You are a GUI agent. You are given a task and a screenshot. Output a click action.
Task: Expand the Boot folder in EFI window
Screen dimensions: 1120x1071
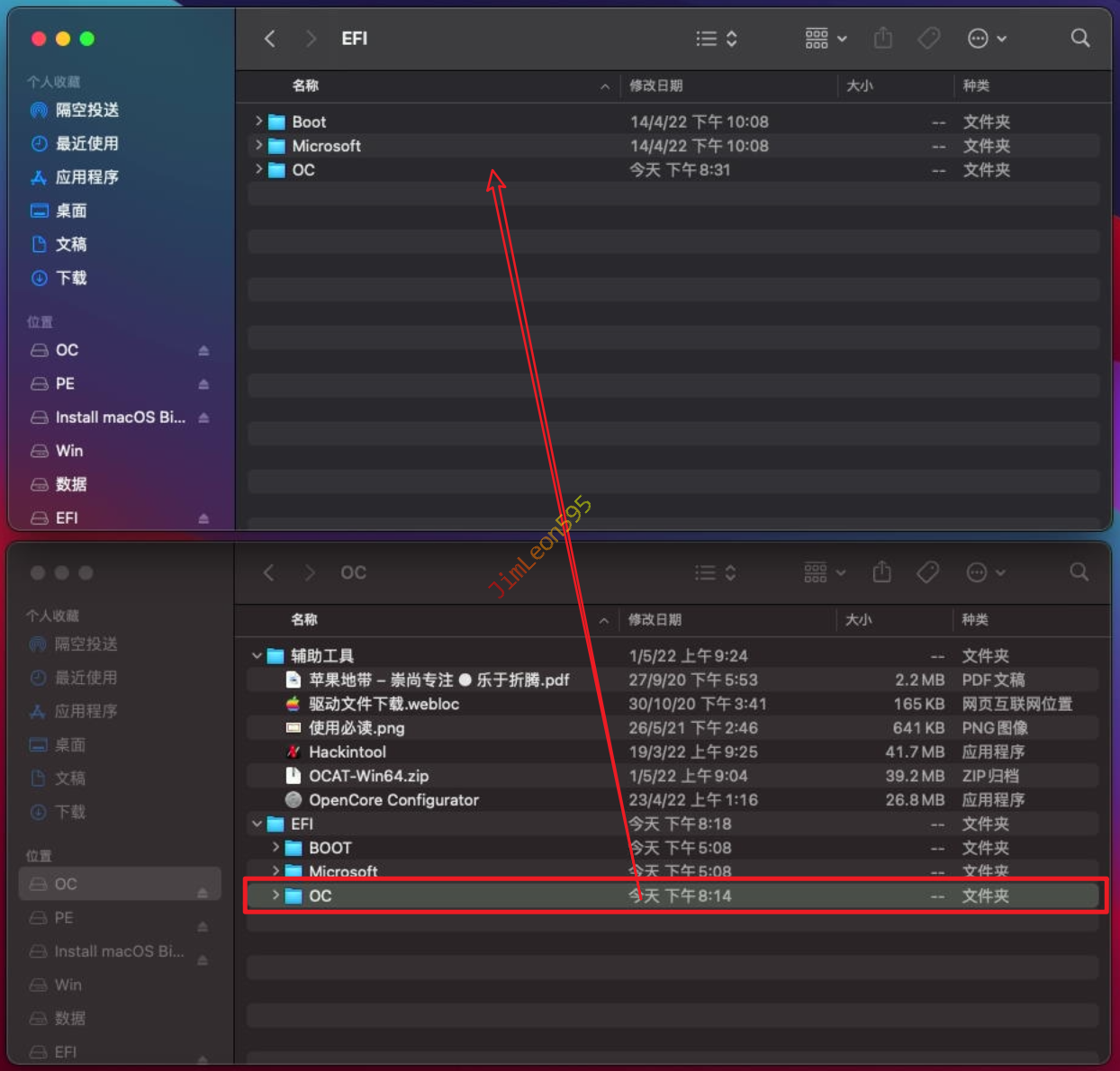[258, 121]
